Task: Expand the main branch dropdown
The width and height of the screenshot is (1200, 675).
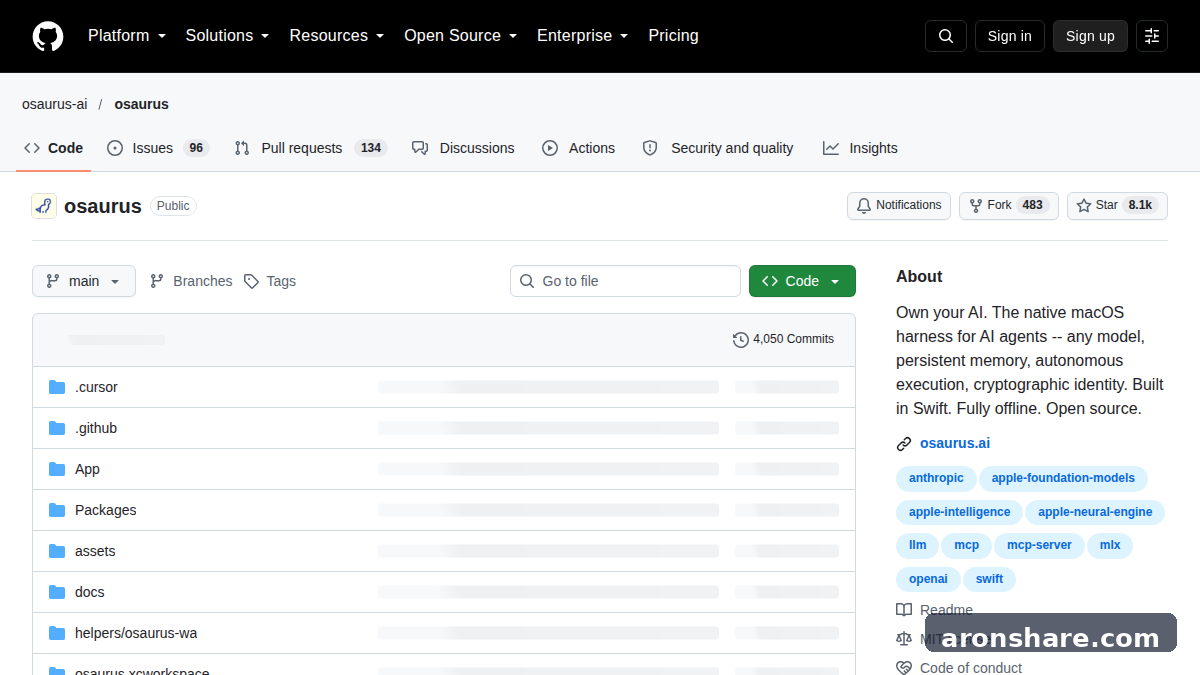Action: (x=84, y=281)
